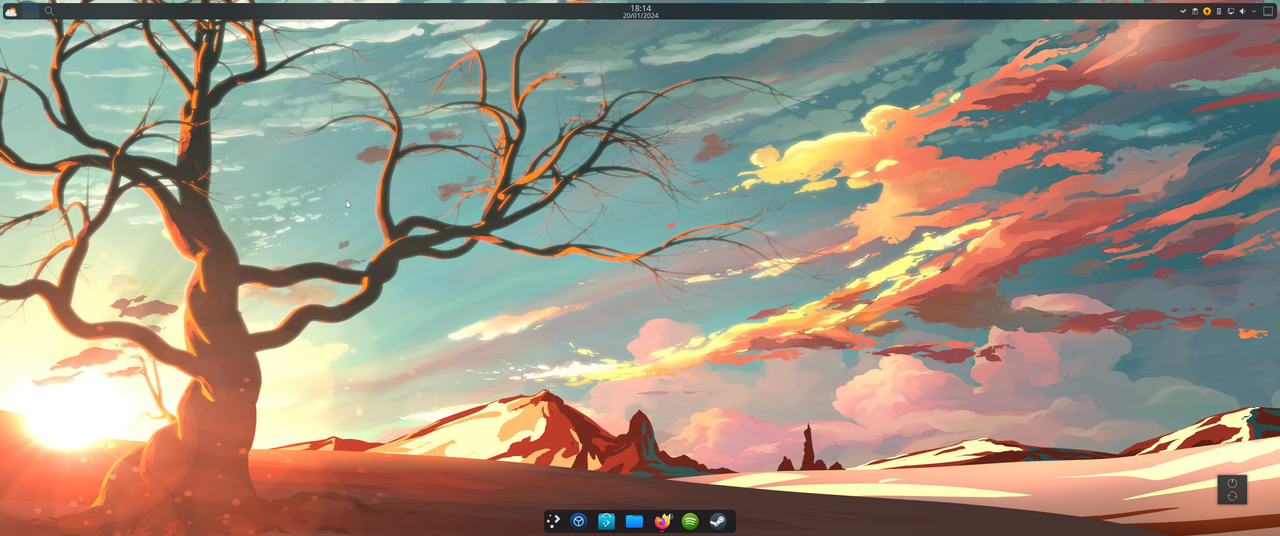1280x536 pixels.
Task: Open the audio volume tray icon
Action: tap(1242, 11)
